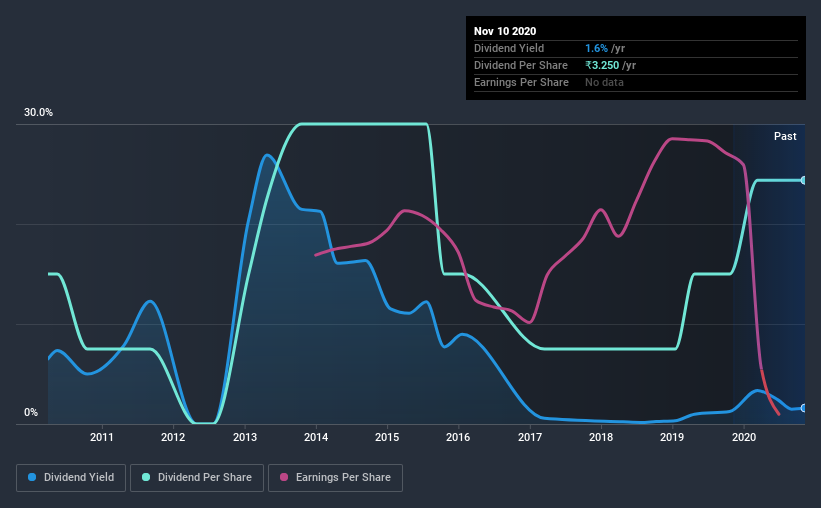Select the 2014 x-axis label
The image size is (821, 508).
pos(316,437)
